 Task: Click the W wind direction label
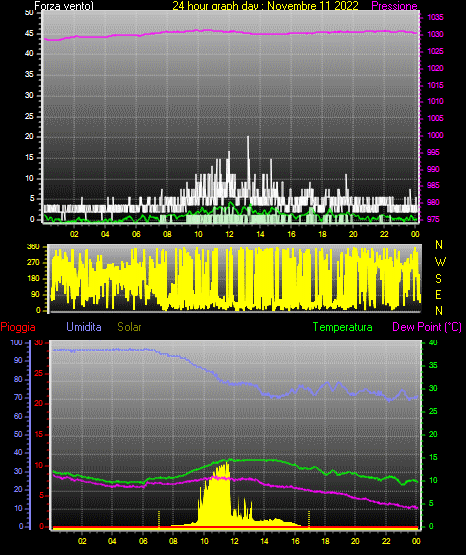(440, 262)
